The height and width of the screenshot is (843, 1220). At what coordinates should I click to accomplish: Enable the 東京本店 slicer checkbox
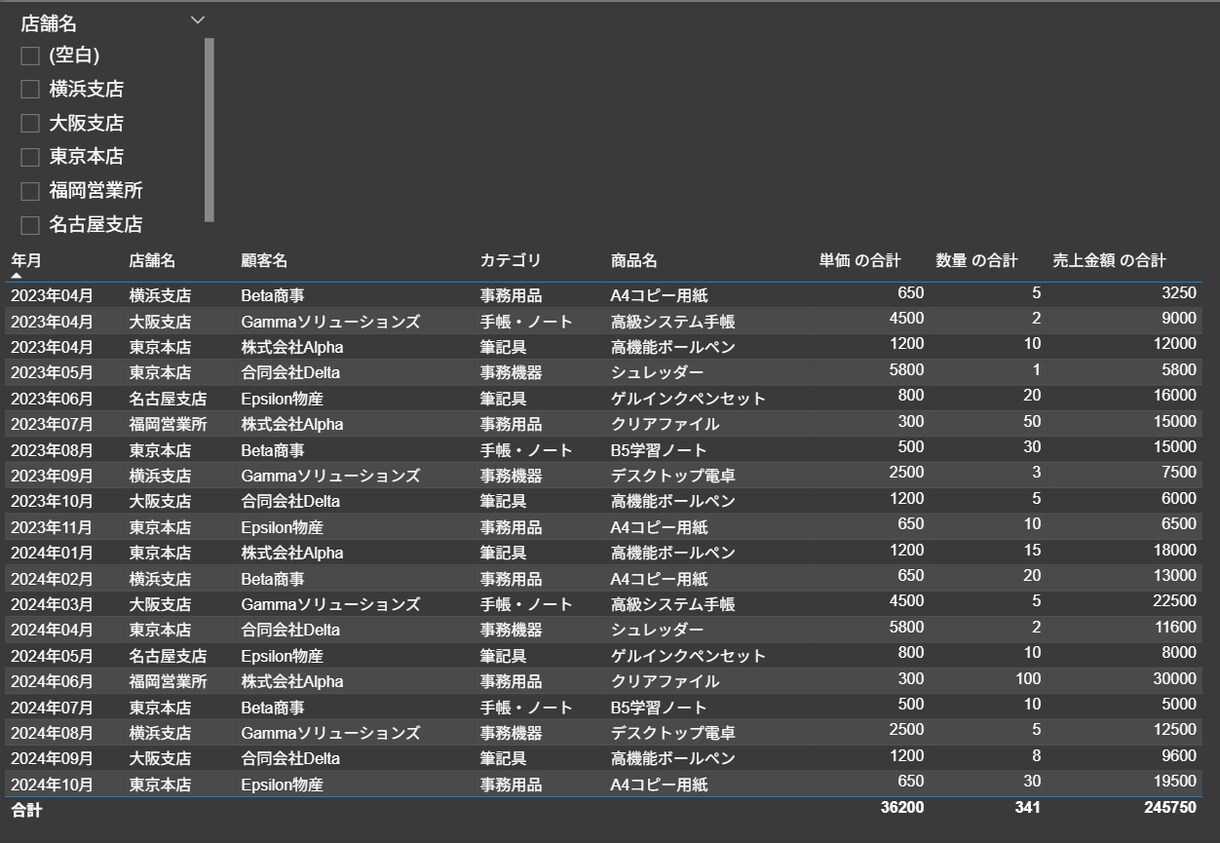tap(30, 157)
